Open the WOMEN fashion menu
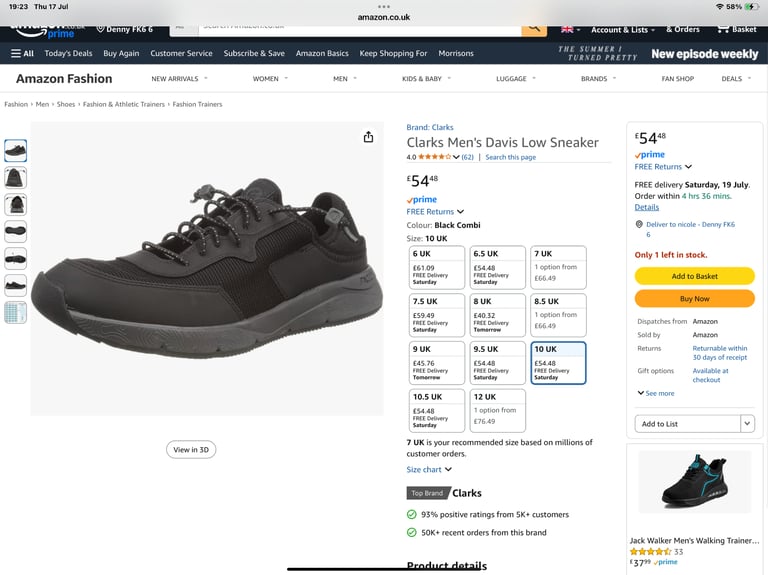 270,79
